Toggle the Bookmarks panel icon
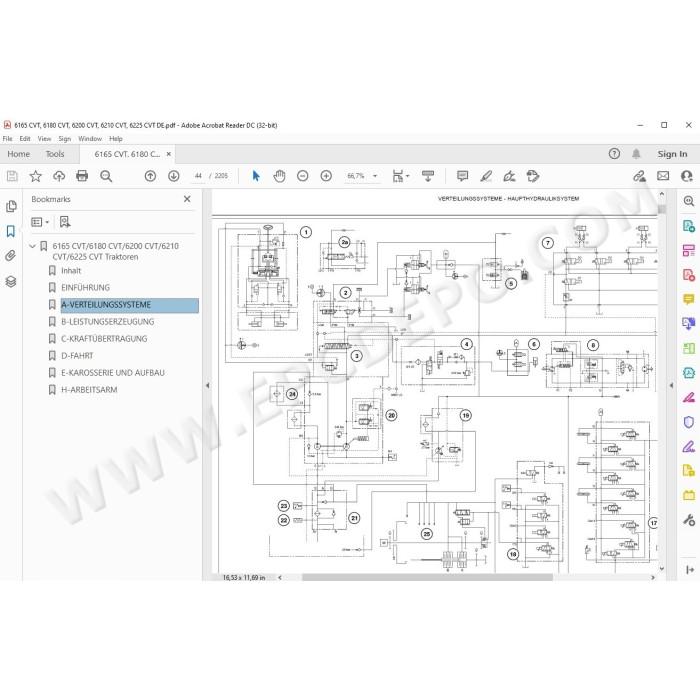Image resolution: width=700 pixels, height=700 pixels. point(11,231)
